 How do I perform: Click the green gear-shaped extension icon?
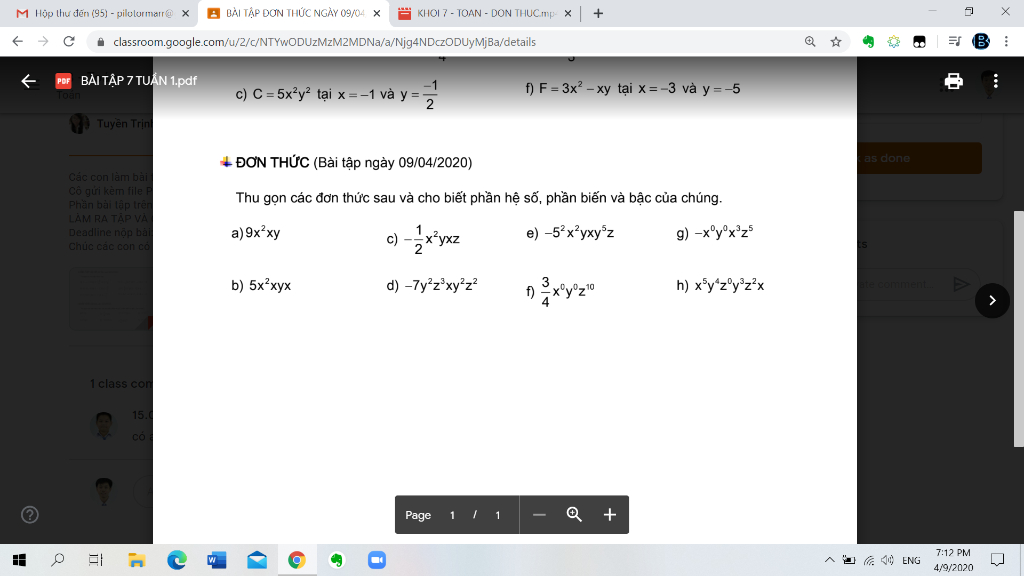click(x=893, y=42)
